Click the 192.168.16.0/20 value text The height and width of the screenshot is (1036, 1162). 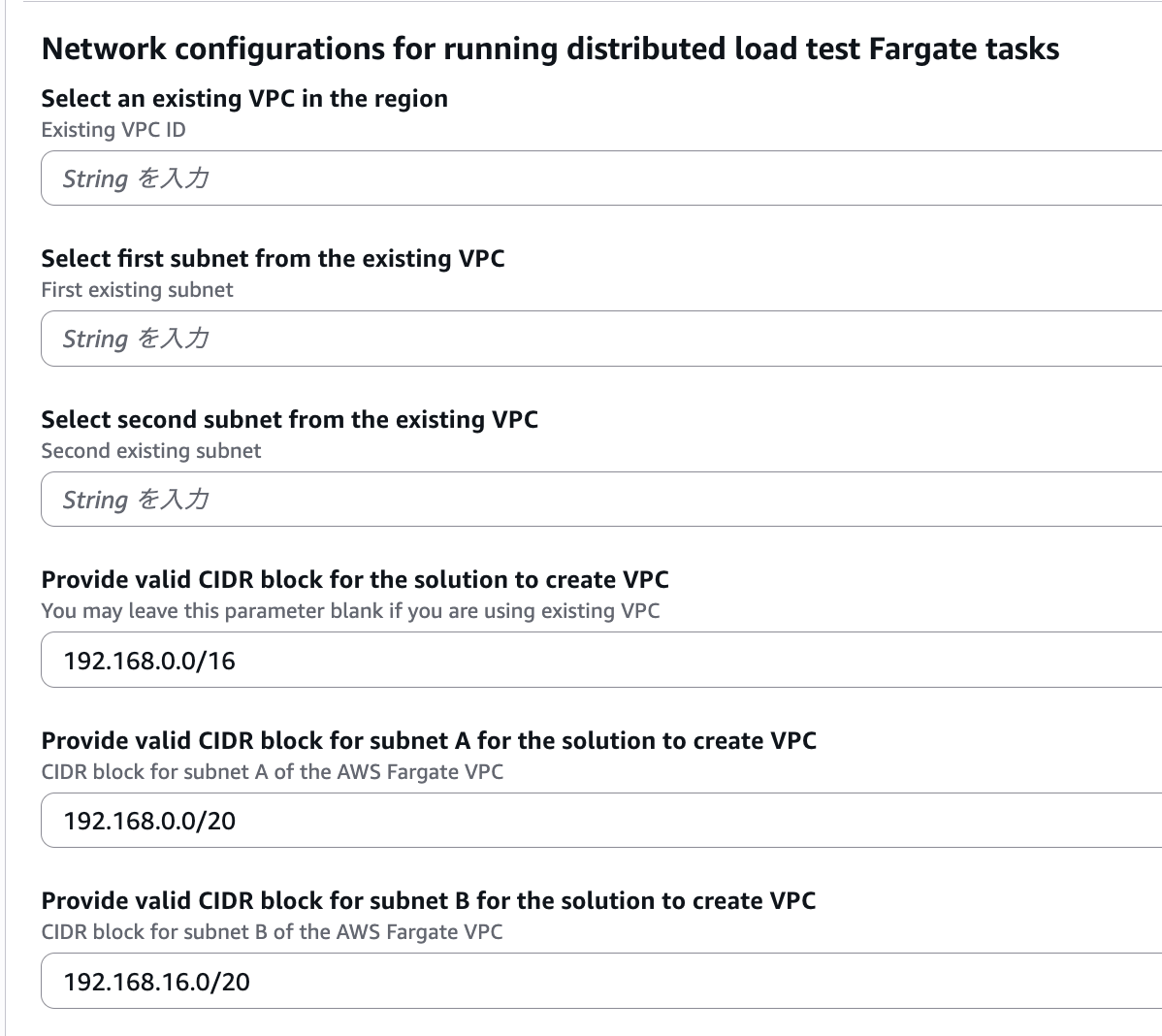(x=157, y=982)
